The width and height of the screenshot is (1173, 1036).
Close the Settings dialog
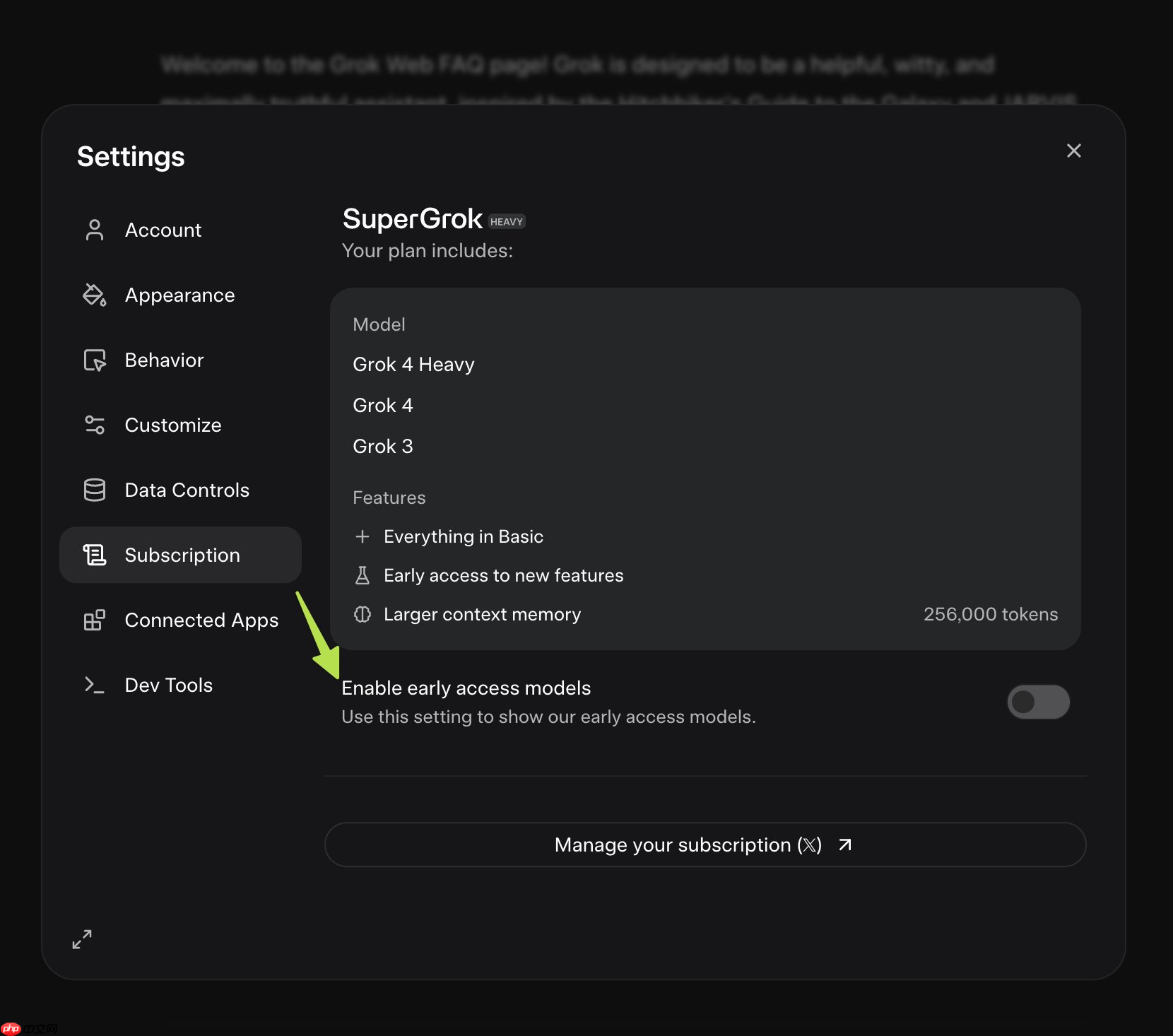point(1073,151)
